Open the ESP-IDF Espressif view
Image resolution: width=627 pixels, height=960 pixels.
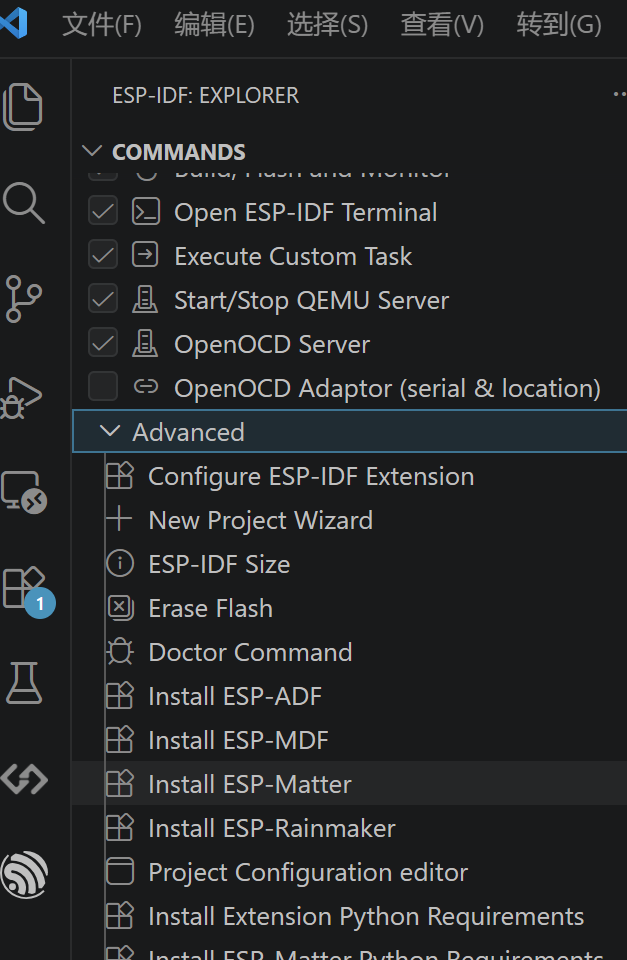[24, 875]
